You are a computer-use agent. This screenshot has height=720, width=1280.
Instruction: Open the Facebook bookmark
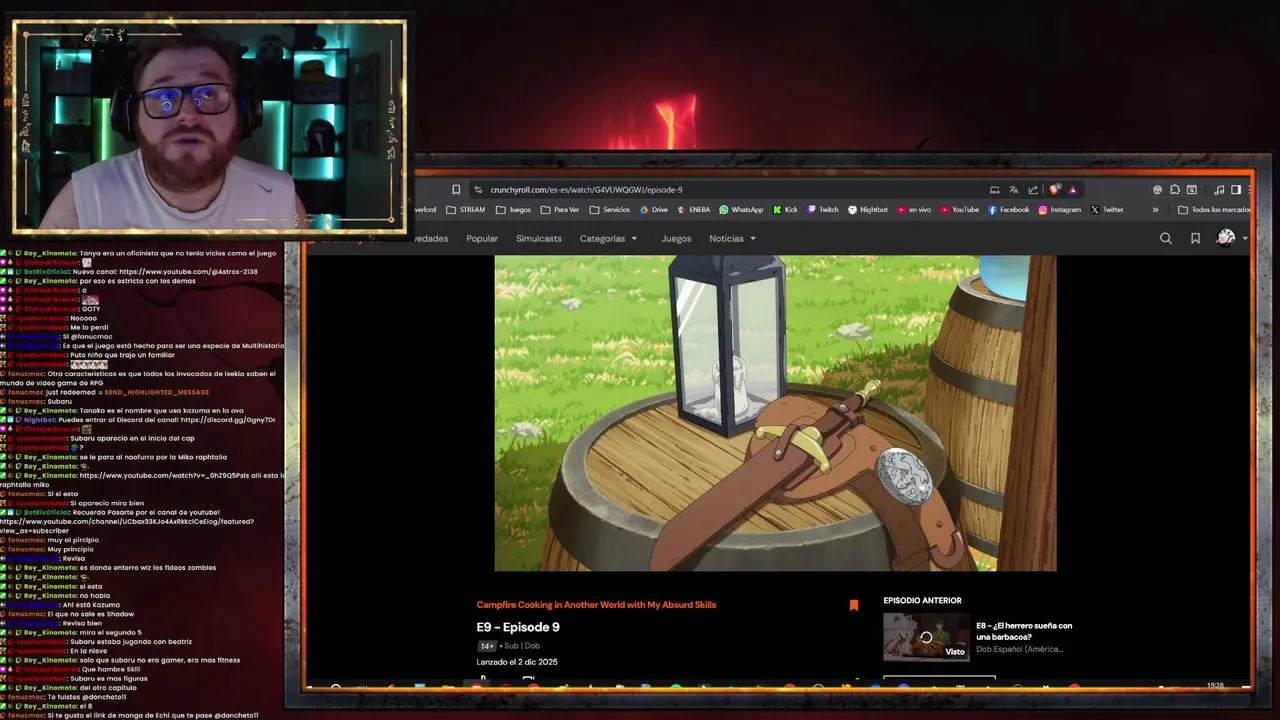click(x=1009, y=210)
